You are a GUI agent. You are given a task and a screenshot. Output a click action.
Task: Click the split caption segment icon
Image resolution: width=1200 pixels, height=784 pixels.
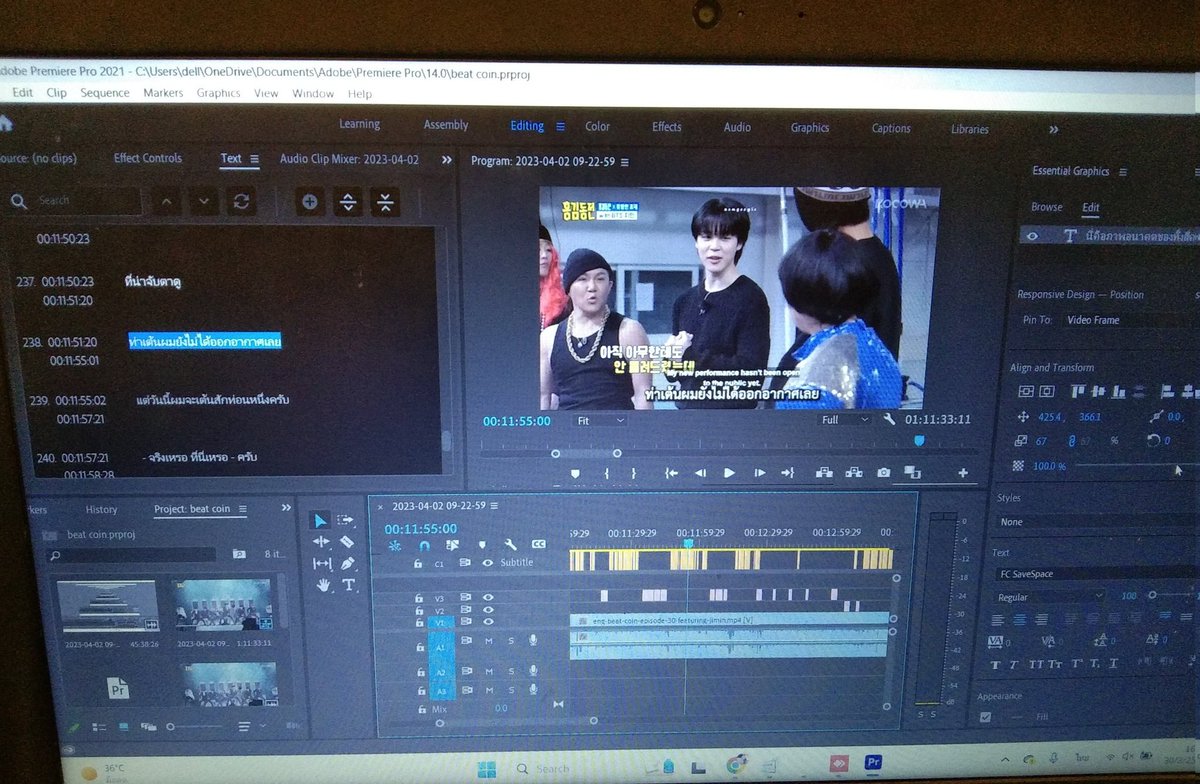[x=348, y=202]
